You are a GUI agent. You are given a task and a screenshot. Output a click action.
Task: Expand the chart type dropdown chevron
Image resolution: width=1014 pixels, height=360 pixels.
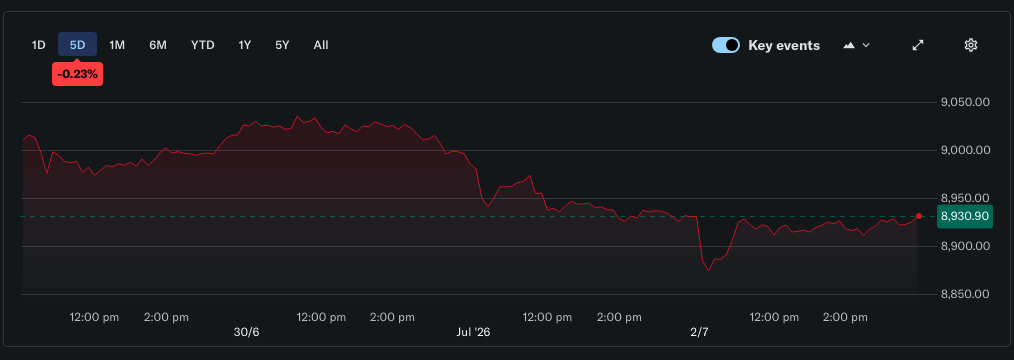pos(866,45)
